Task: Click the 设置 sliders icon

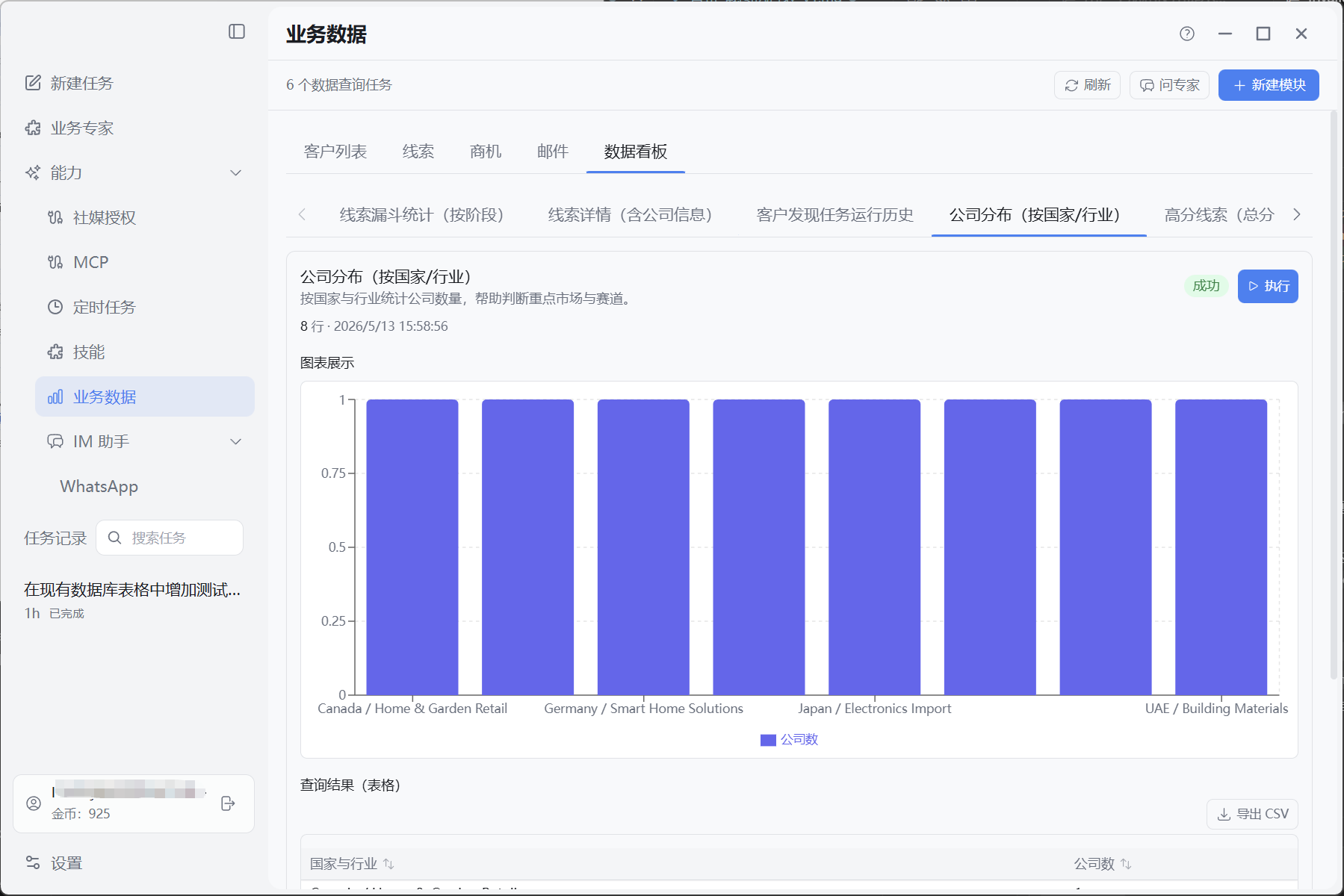Action: coord(33,863)
